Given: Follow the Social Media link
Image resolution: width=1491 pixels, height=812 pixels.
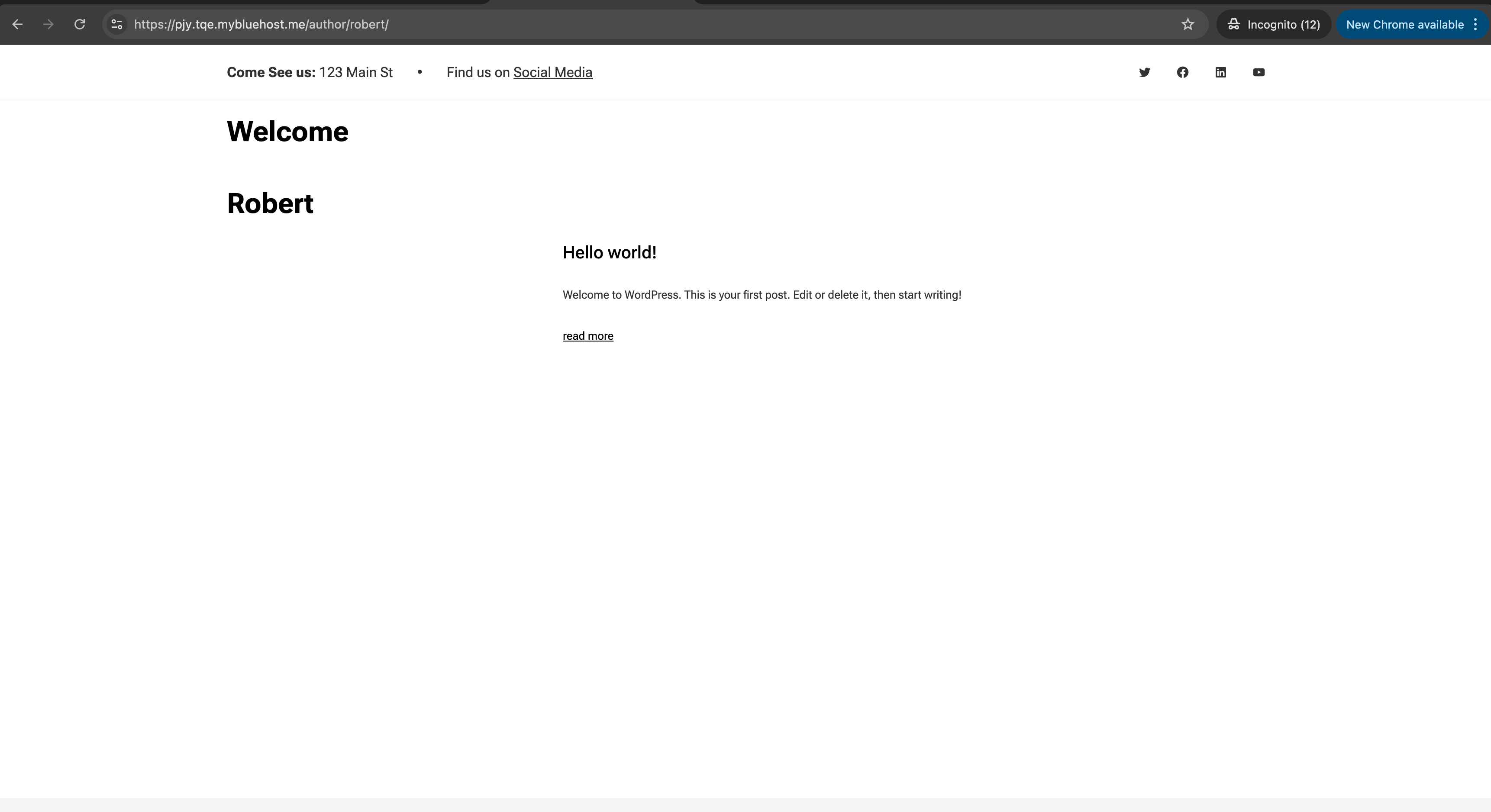Looking at the screenshot, I should (x=552, y=72).
